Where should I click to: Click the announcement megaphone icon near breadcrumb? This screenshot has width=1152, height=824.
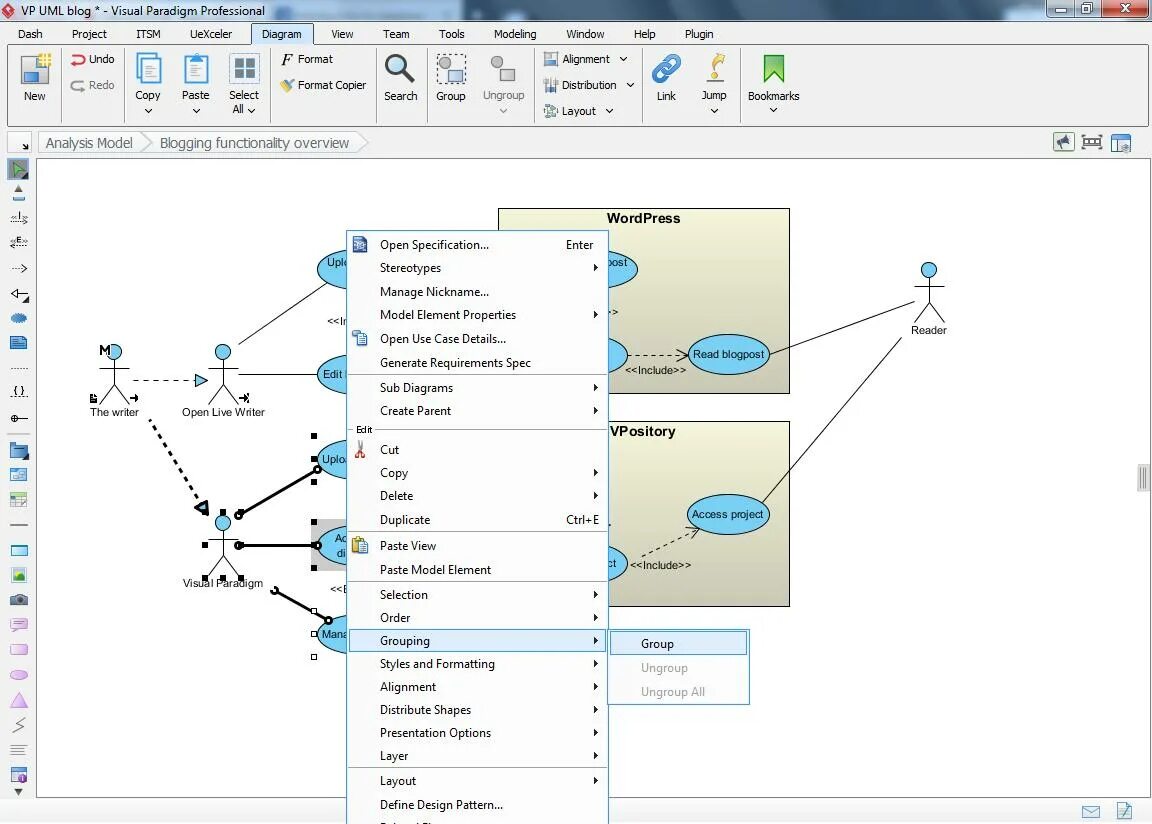pyautogui.click(x=1063, y=142)
